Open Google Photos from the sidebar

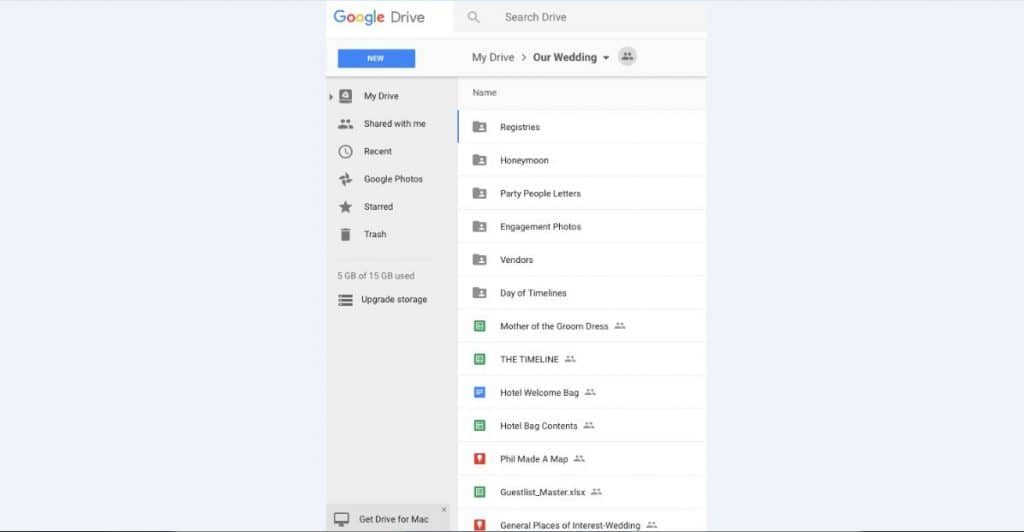[392, 179]
